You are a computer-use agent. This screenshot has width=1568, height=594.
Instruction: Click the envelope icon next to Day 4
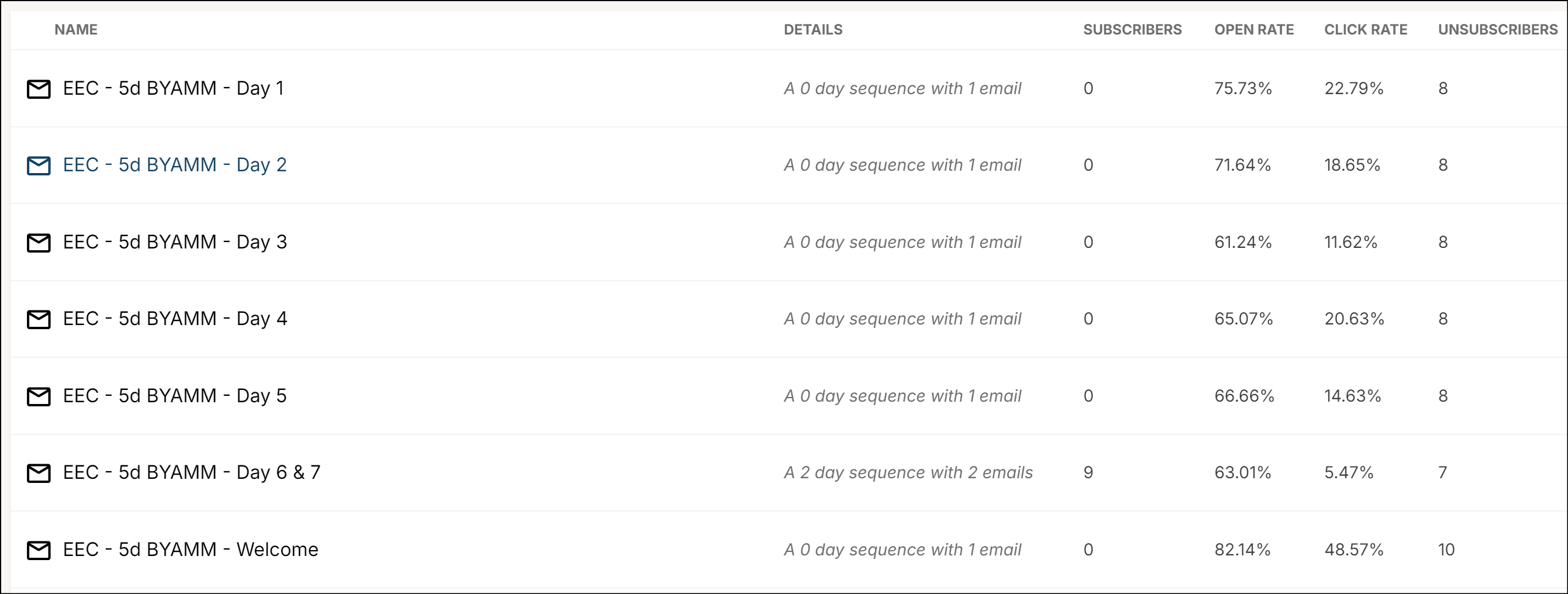pos(39,320)
